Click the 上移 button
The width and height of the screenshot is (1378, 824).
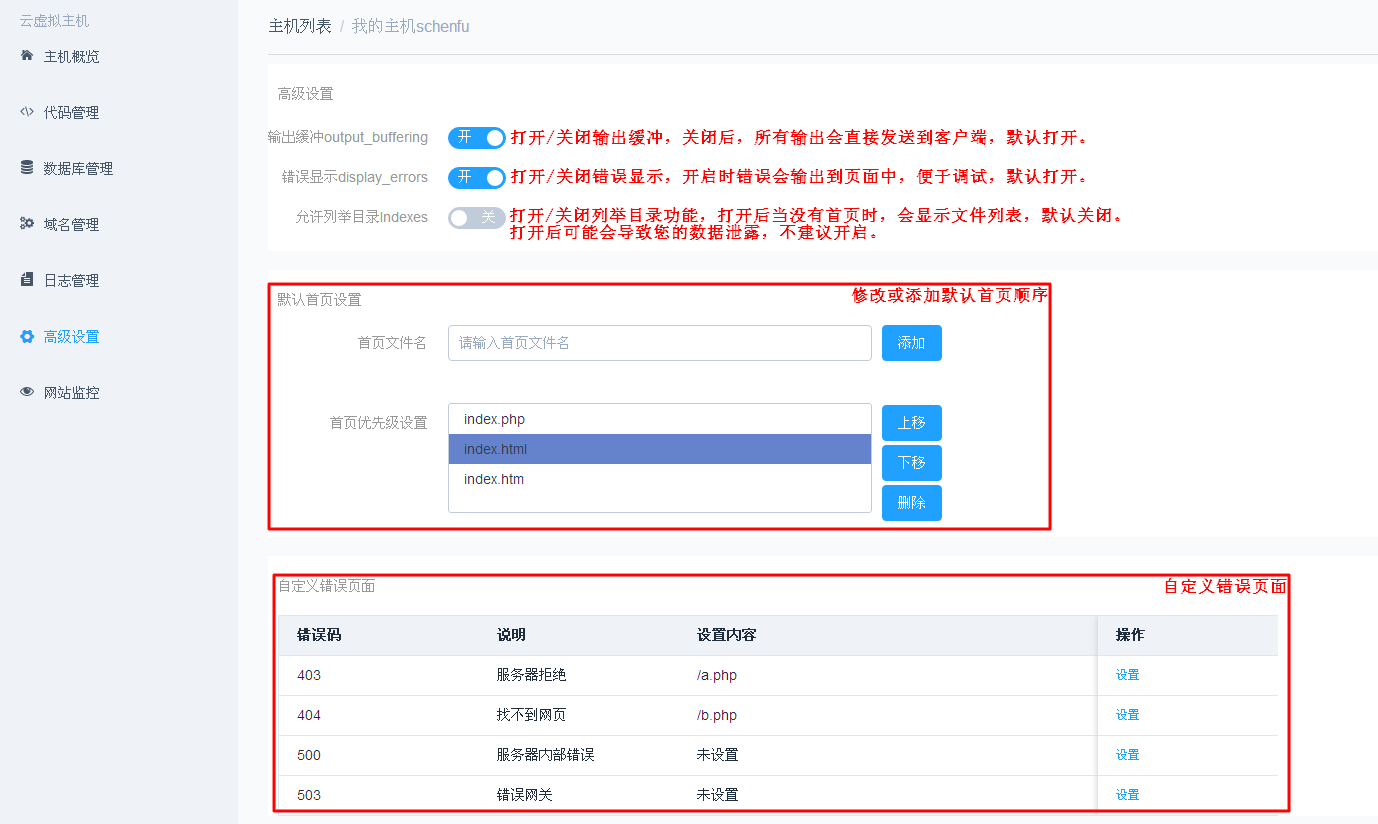click(x=912, y=423)
